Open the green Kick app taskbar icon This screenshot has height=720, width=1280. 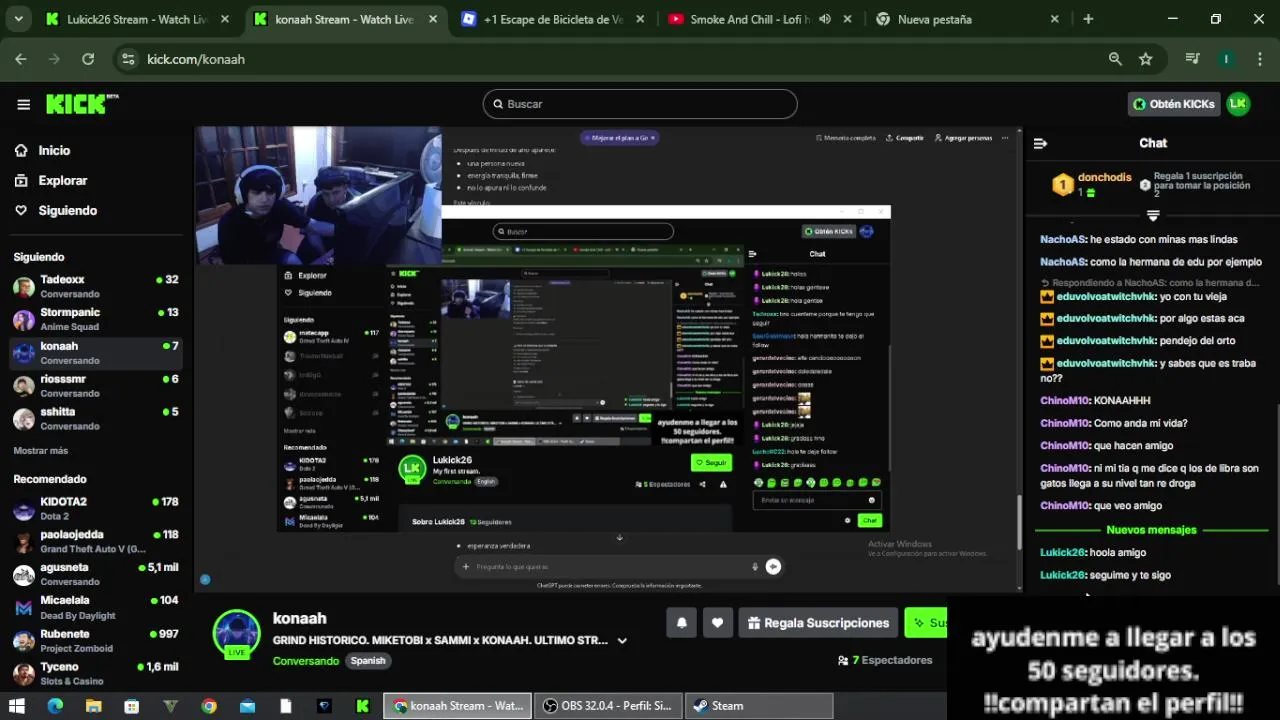click(x=362, y=706)
